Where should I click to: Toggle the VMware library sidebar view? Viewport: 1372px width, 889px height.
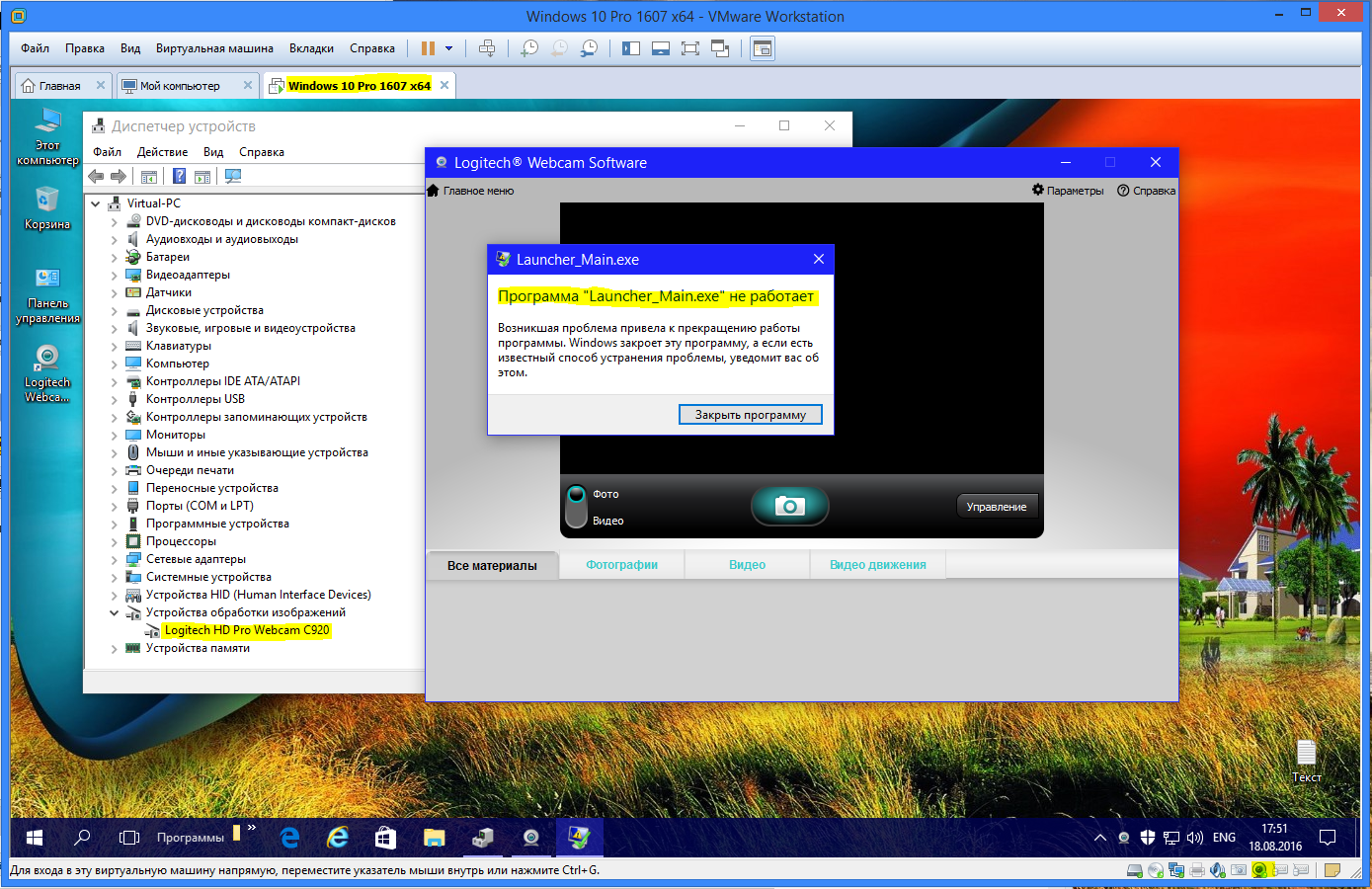click(x=631, y=48)
